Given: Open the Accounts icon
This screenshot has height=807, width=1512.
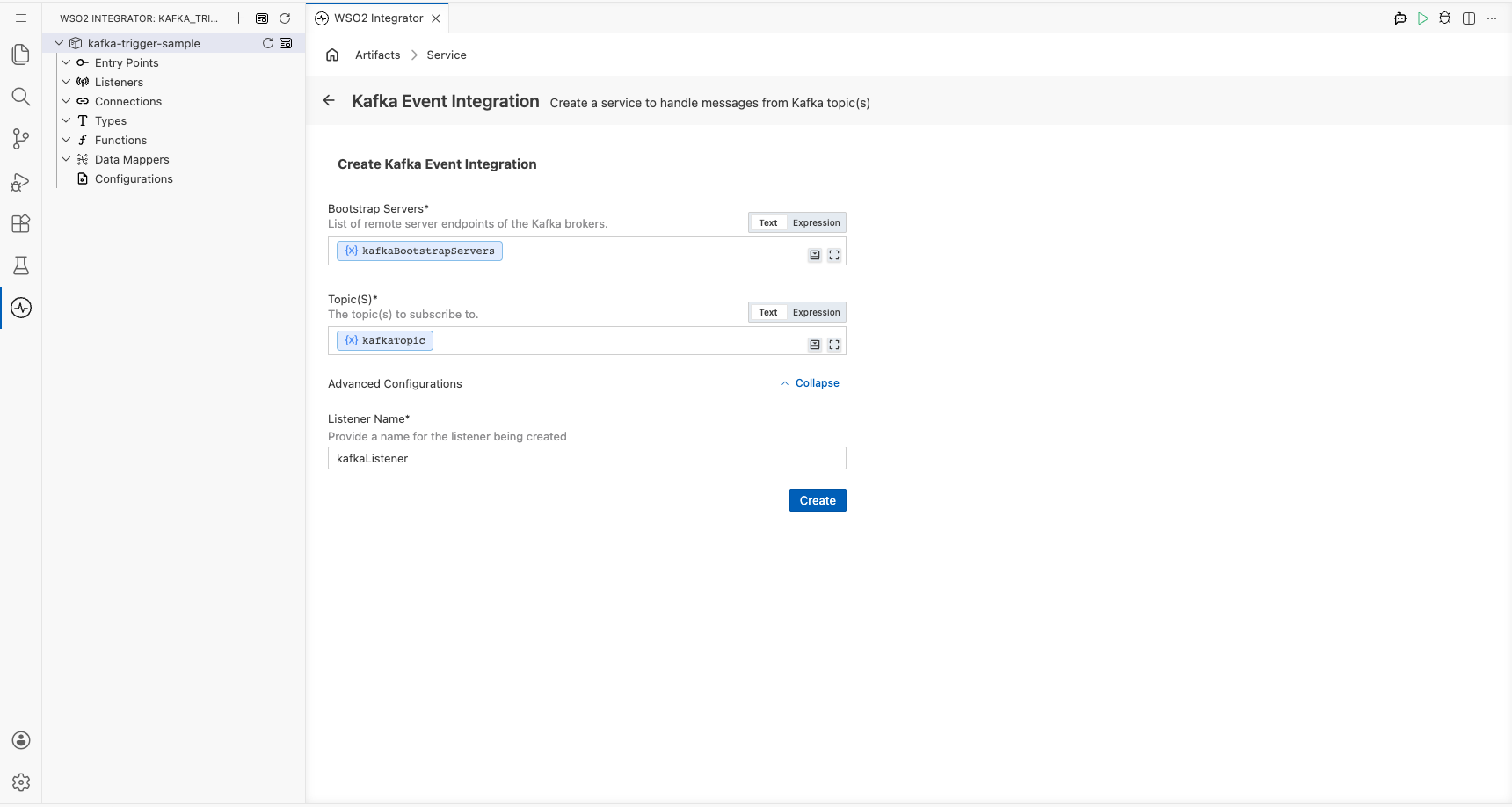Looking at the screenshot, I should [x=21, y=740].
